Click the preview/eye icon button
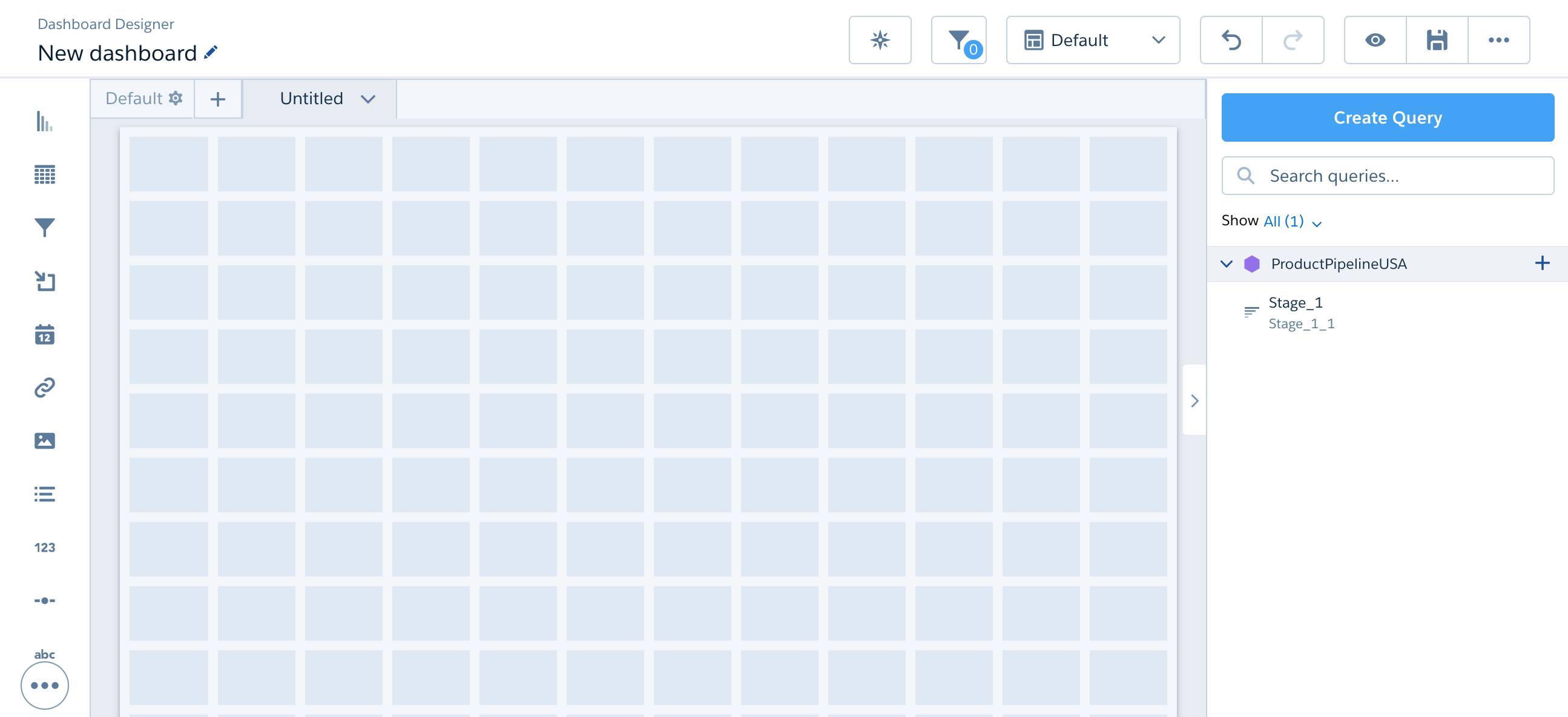Screen dimensions: 1568x717 click(x=1375, y=39)
